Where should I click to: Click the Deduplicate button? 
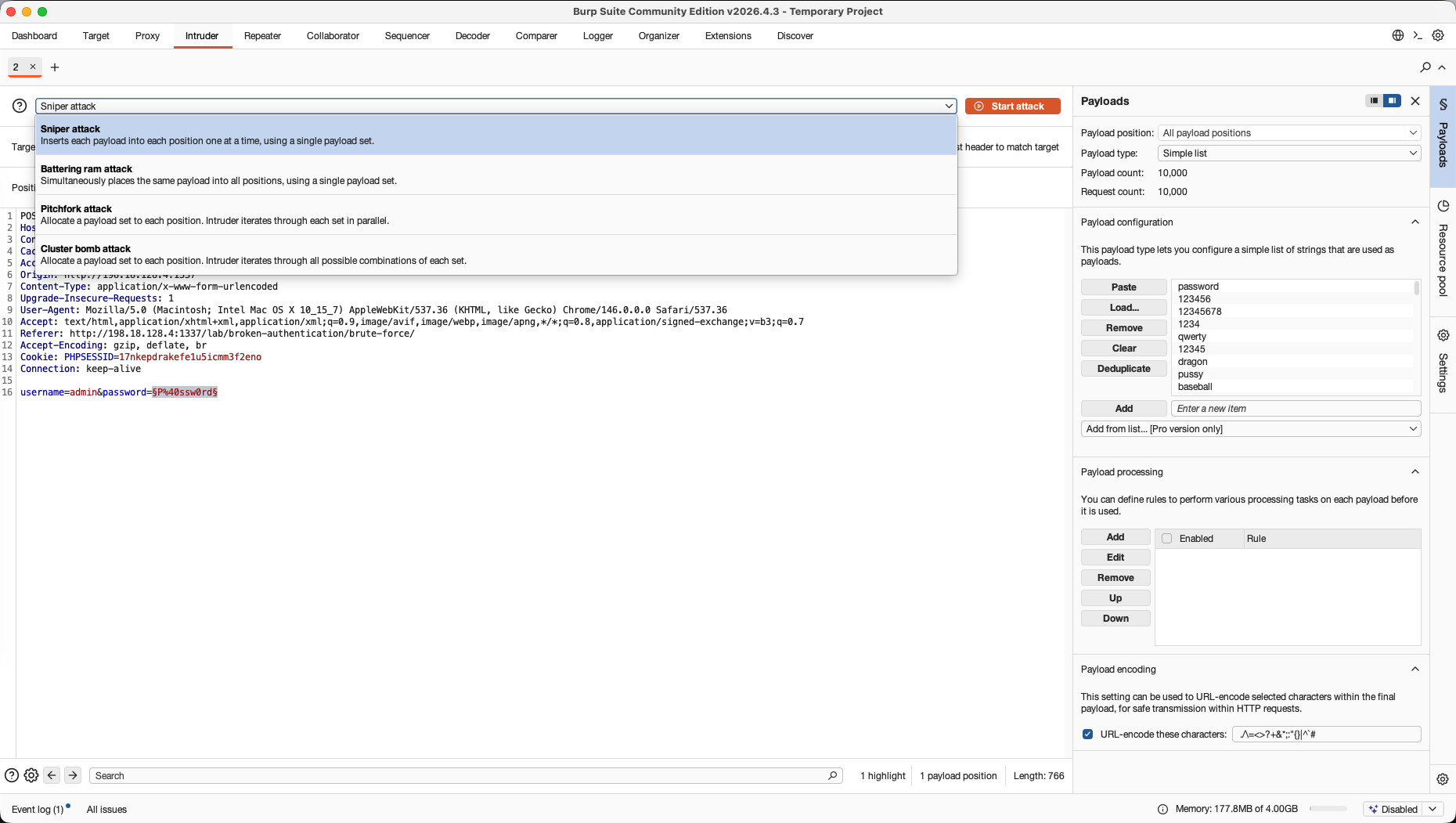pyautogui.click(x=1123, y=369)
